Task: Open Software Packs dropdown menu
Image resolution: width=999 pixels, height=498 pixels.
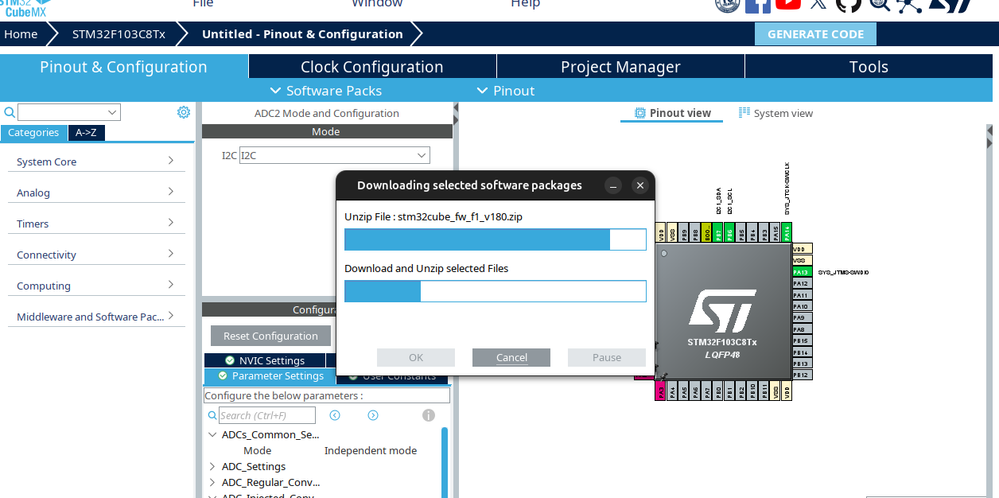Action: coord(326,90)
